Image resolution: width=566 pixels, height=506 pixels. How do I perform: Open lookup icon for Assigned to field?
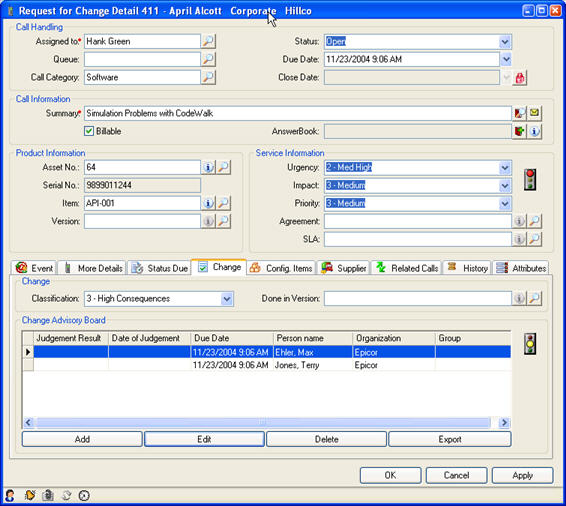208,41
